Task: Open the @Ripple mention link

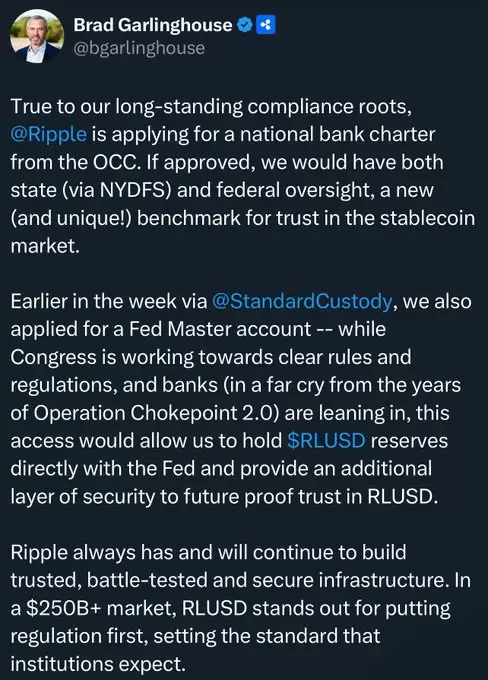Action: [49, 134]
